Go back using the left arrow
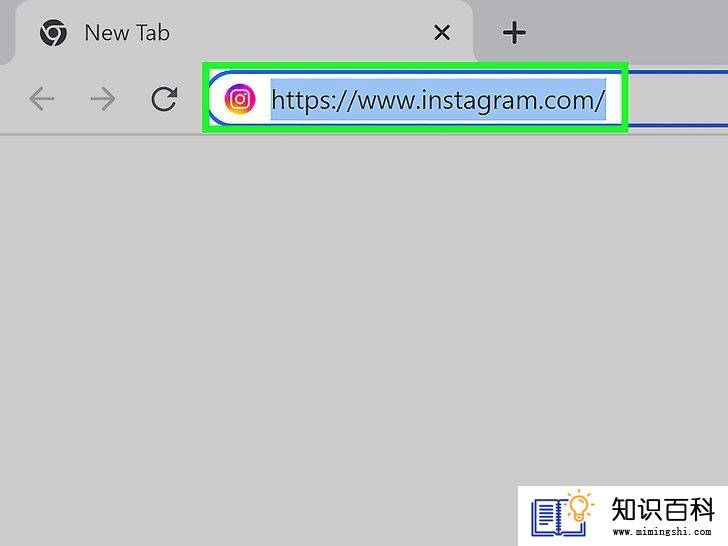The width and height of the screenshot is (728, 546). coord(42,98)
